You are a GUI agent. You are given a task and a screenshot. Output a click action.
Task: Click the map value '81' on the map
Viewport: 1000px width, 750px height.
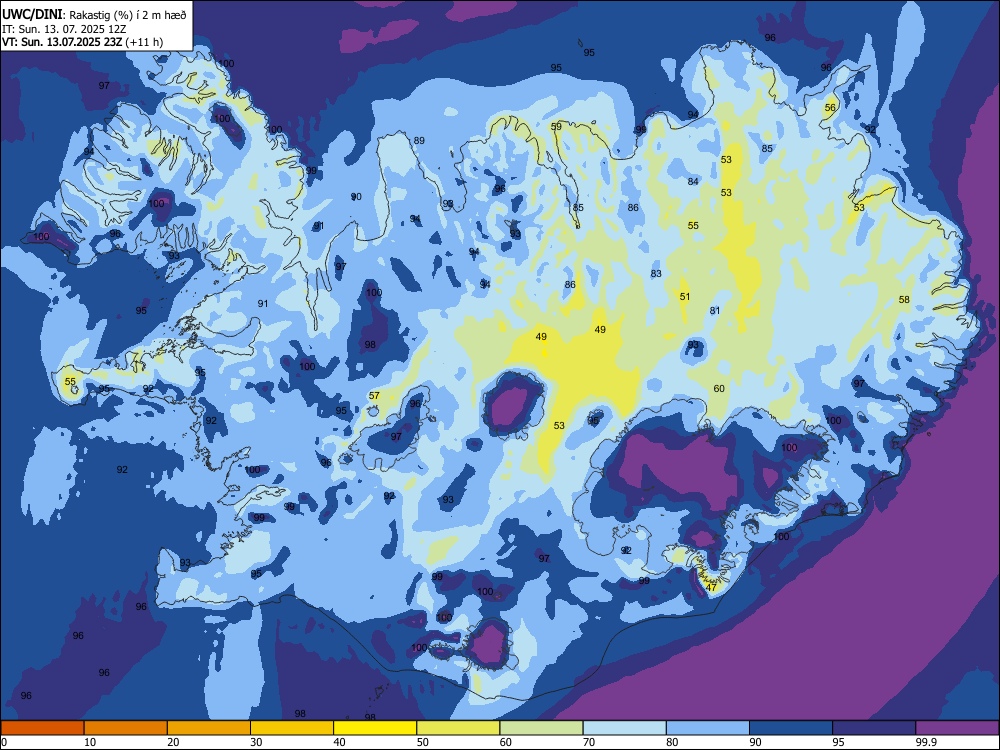715,311
